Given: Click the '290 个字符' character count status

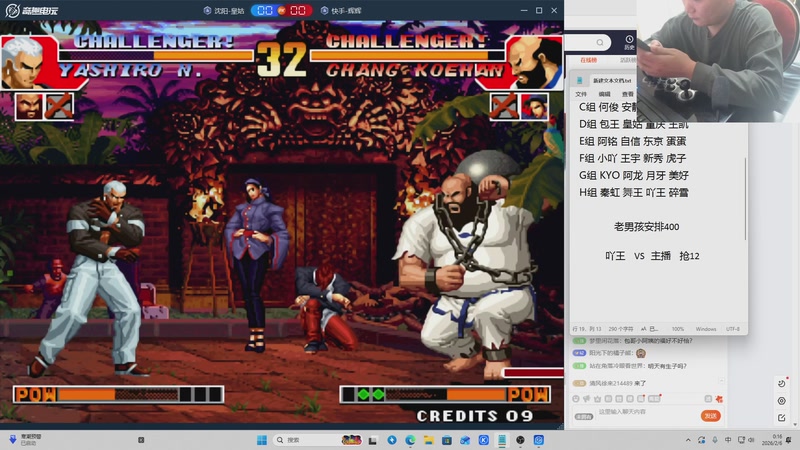Looking at the screenshot, I should tap(621, 329).
